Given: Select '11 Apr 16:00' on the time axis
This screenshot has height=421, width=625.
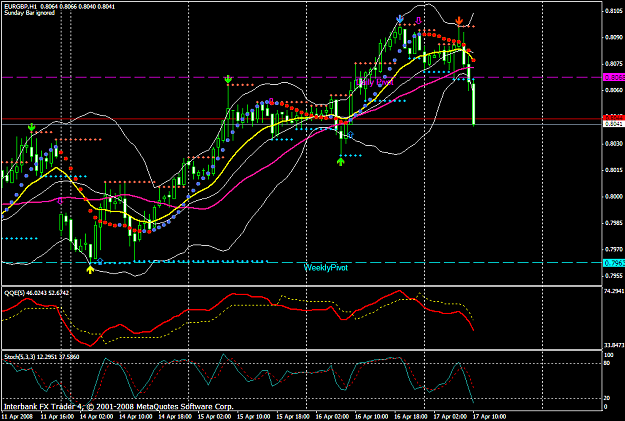Looking at the screenshot, I should (56, 416).
